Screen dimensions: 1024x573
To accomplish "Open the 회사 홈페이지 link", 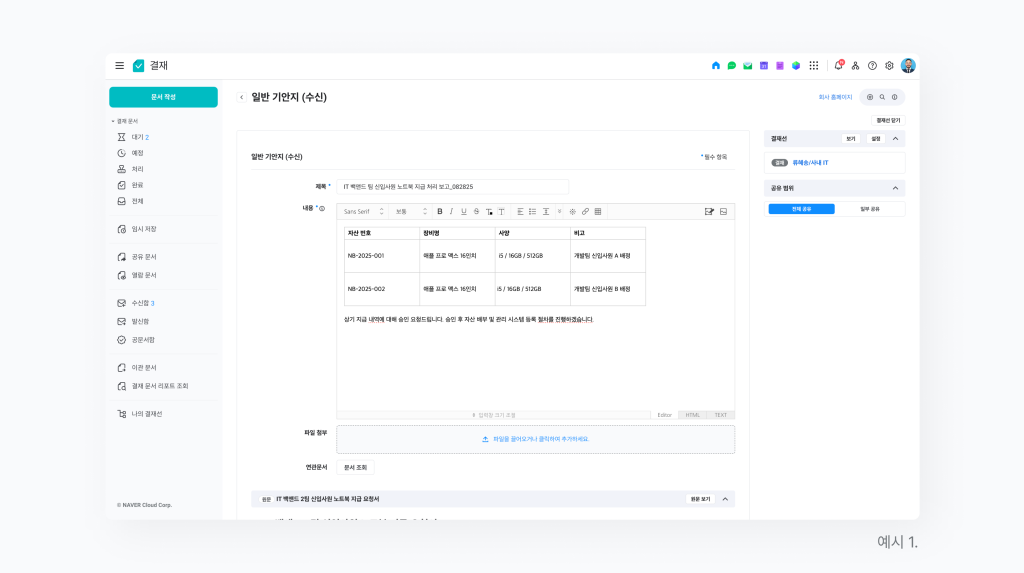I will 835,97.
